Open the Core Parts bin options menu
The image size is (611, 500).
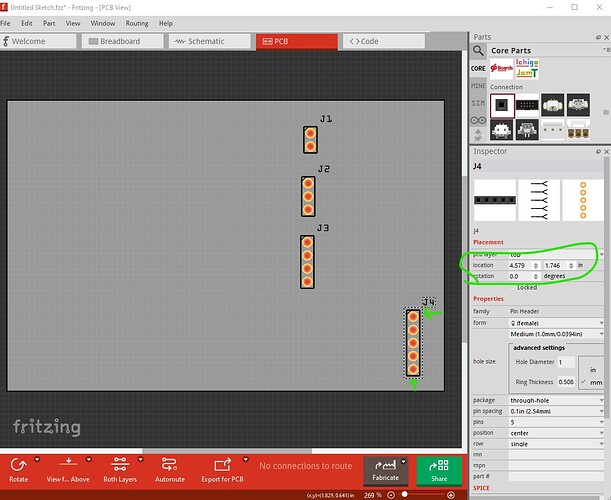click(x=606, y=50)
